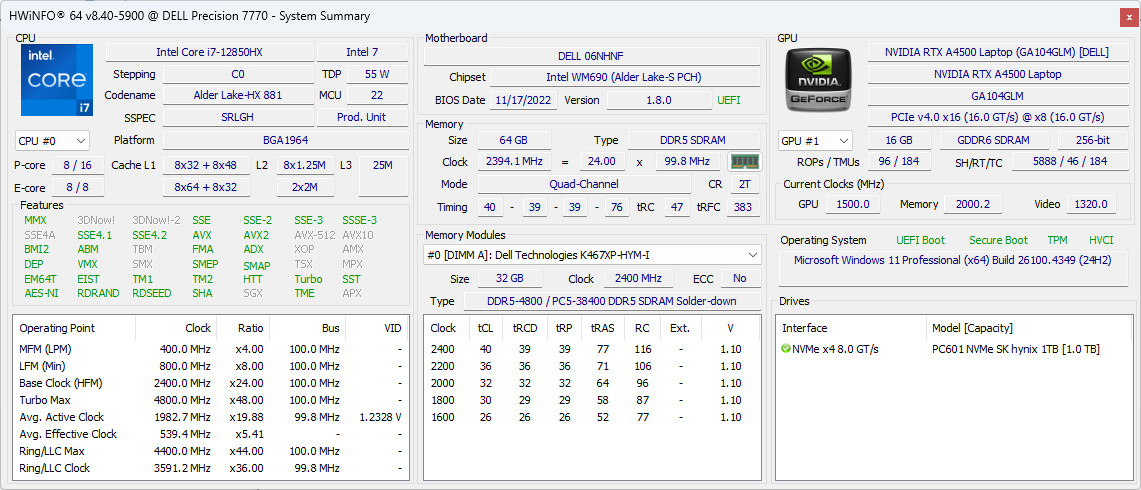The height and width of the screenshot is (490, 1141).
Task: Click the Video clock 1320.0 value
Action: click(1092, 205)
